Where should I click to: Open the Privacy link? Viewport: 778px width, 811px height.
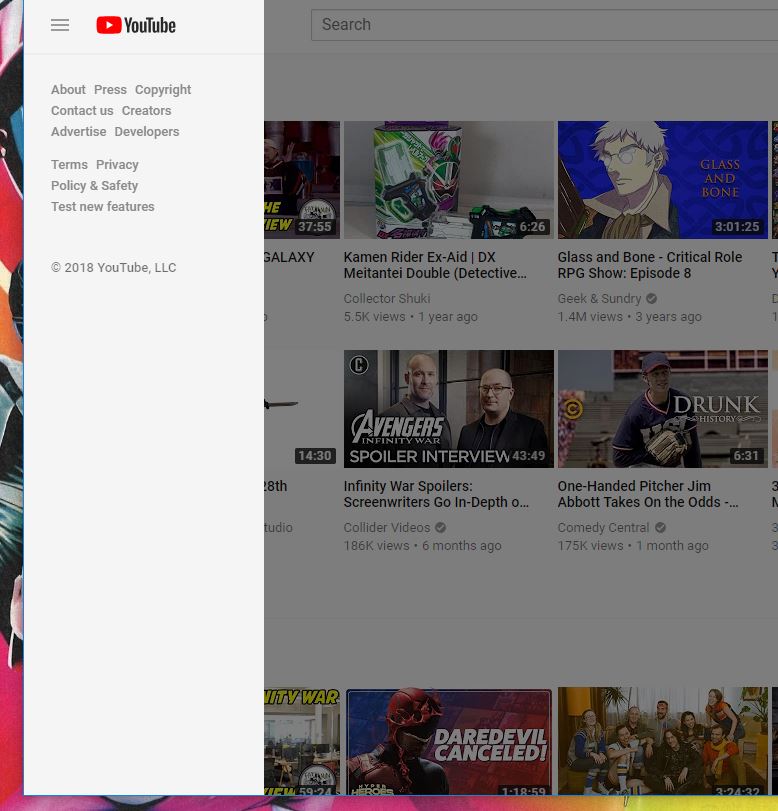(x=117, y=164)
